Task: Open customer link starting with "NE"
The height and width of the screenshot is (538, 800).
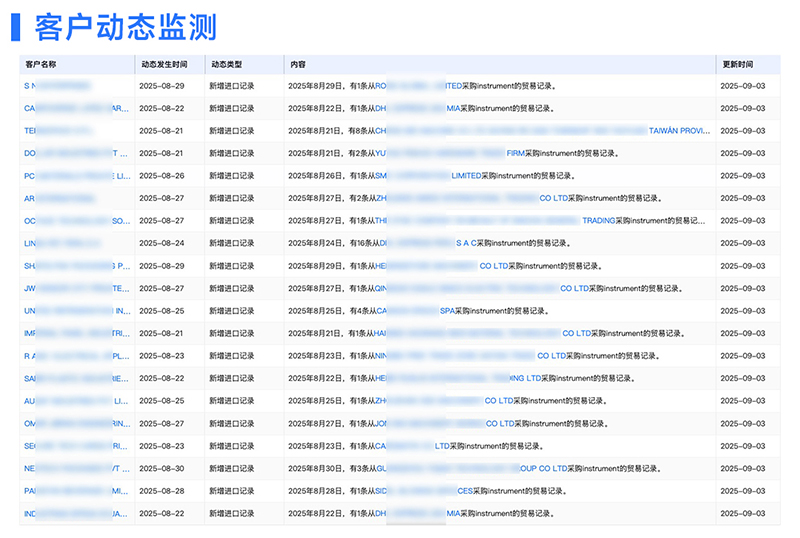Action: [x=76, y=468]
